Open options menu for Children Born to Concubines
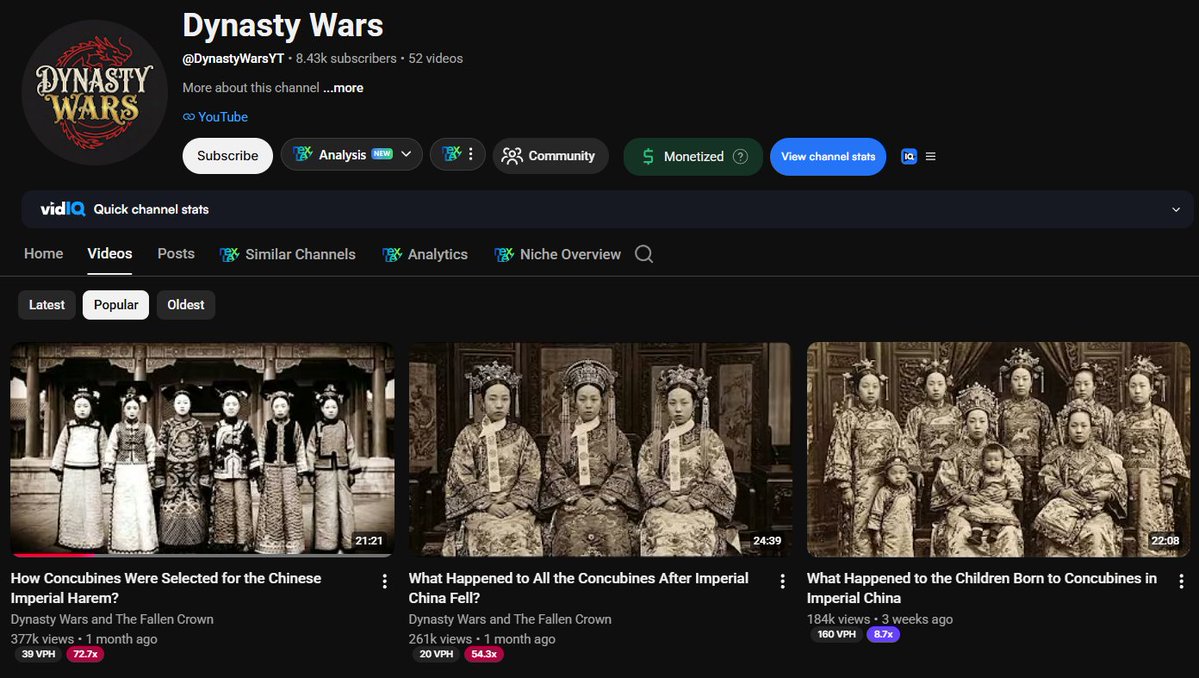 (x=1181, y=582)
